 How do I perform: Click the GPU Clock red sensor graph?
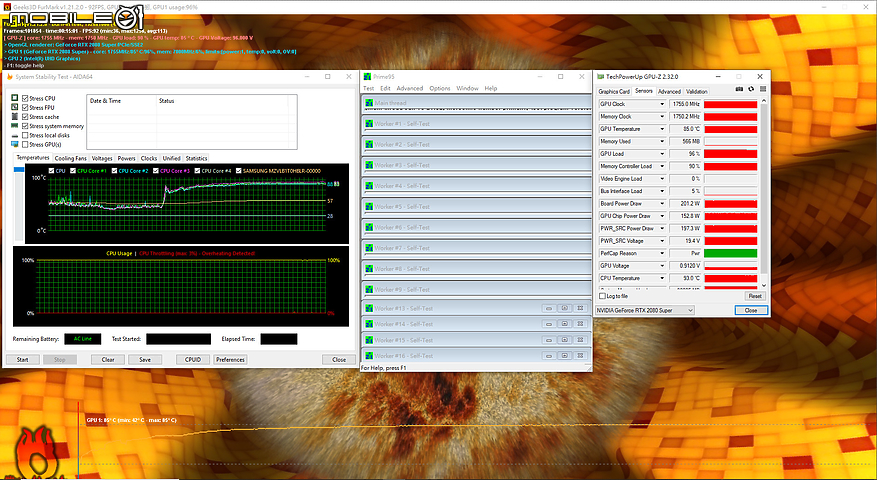730,104
